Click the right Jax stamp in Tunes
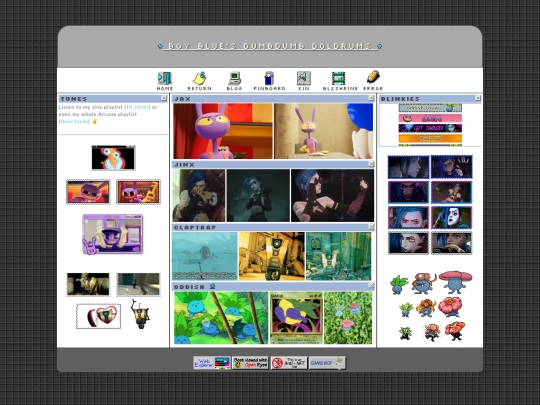This screenshot has width=540, height=405. pos(138,192)
